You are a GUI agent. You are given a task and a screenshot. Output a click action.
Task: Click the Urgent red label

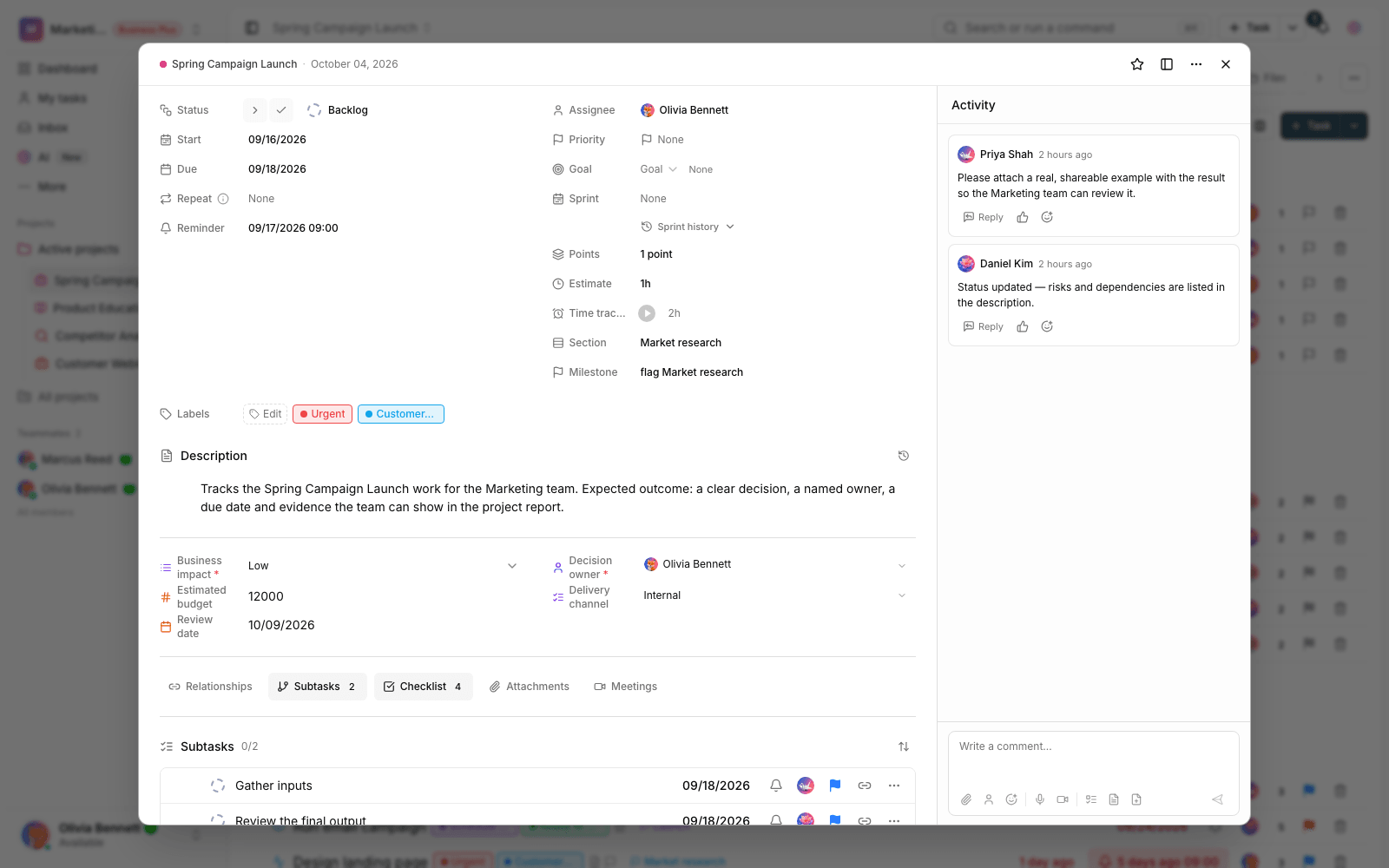coord(322,414)
